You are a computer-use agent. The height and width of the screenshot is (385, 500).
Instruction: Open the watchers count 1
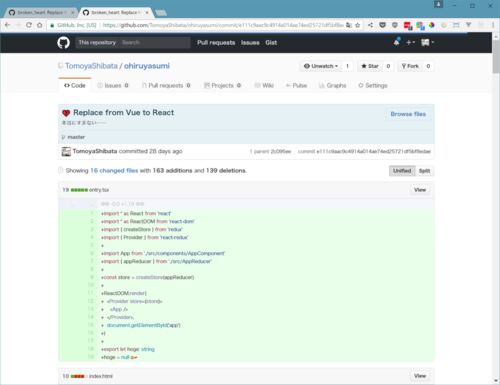point(347,66)
